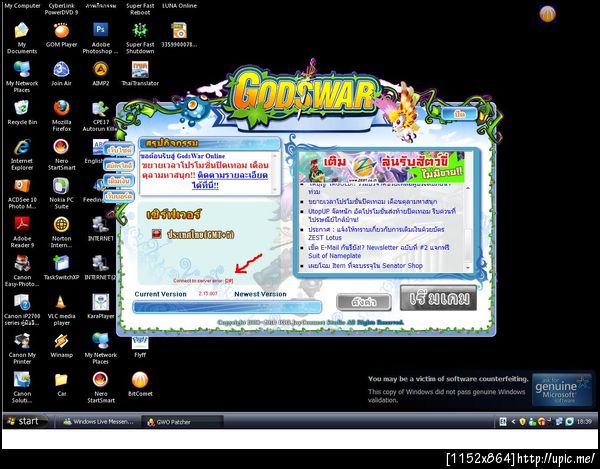Launch GOM Player from desktop
600x469 pixels.
tap(61, 35)
